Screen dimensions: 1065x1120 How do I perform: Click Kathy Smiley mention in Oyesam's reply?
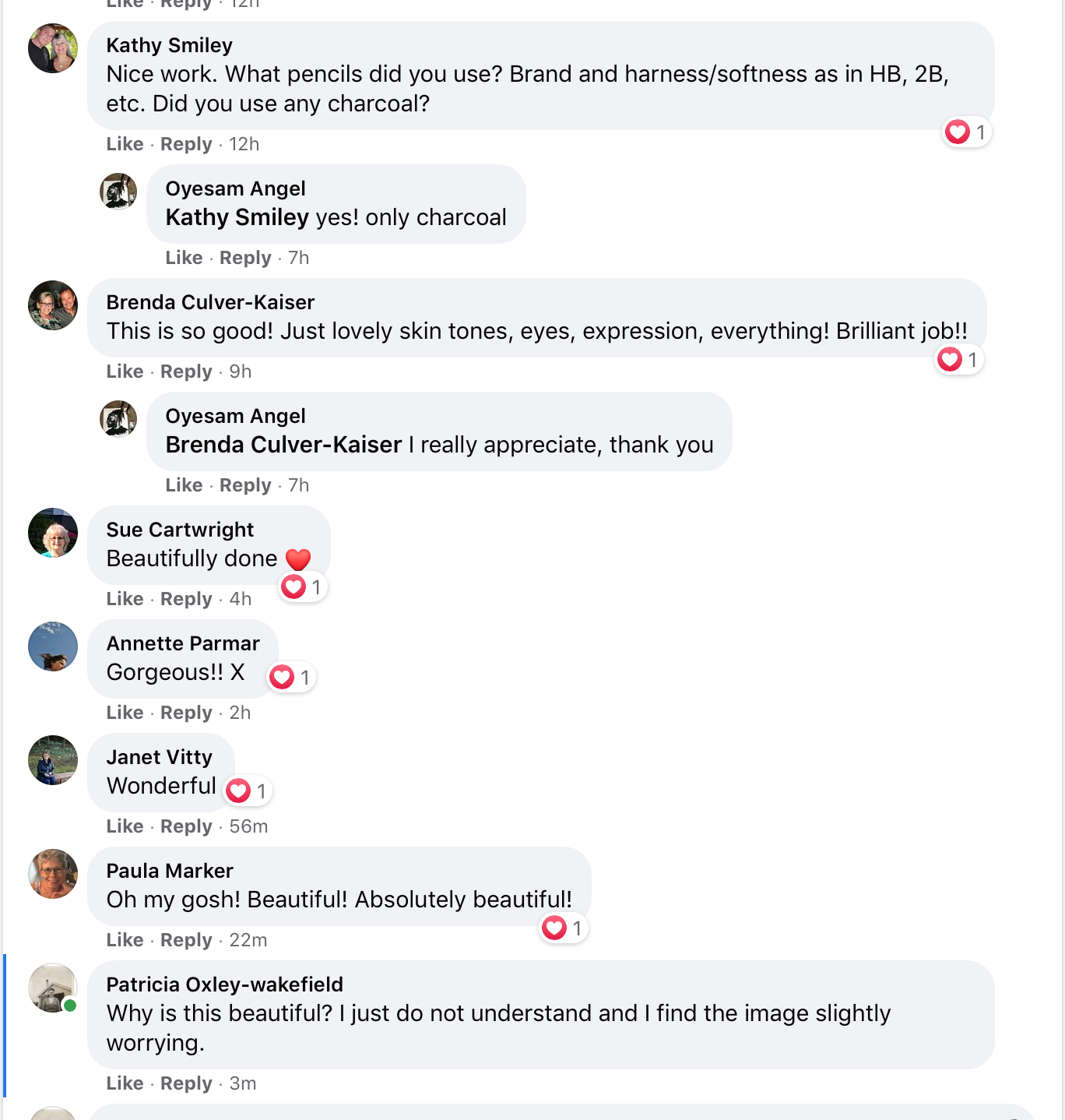pos(237,217)
